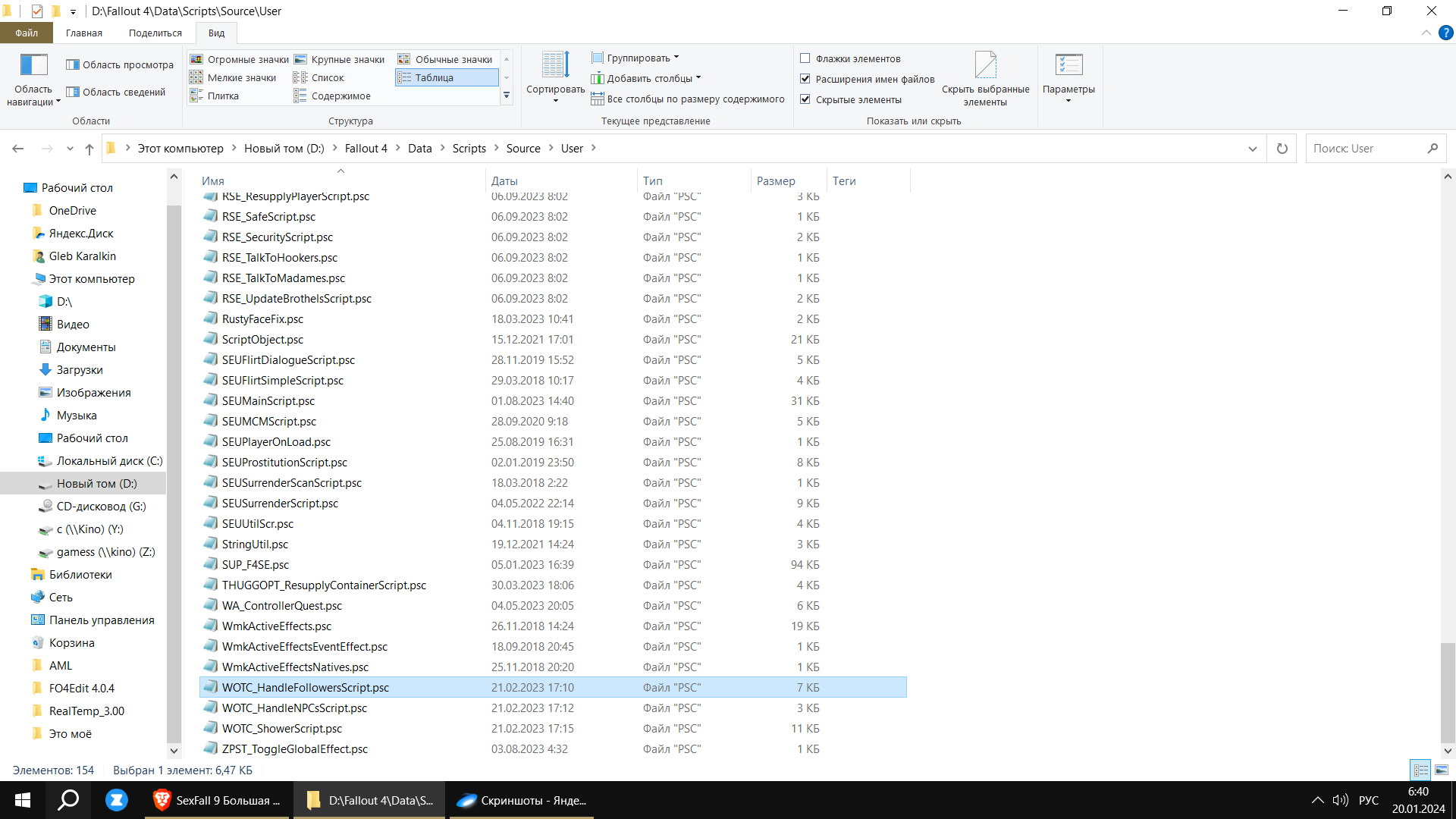
Task: Open the Файл menu tab
Action: coord(26,33)
